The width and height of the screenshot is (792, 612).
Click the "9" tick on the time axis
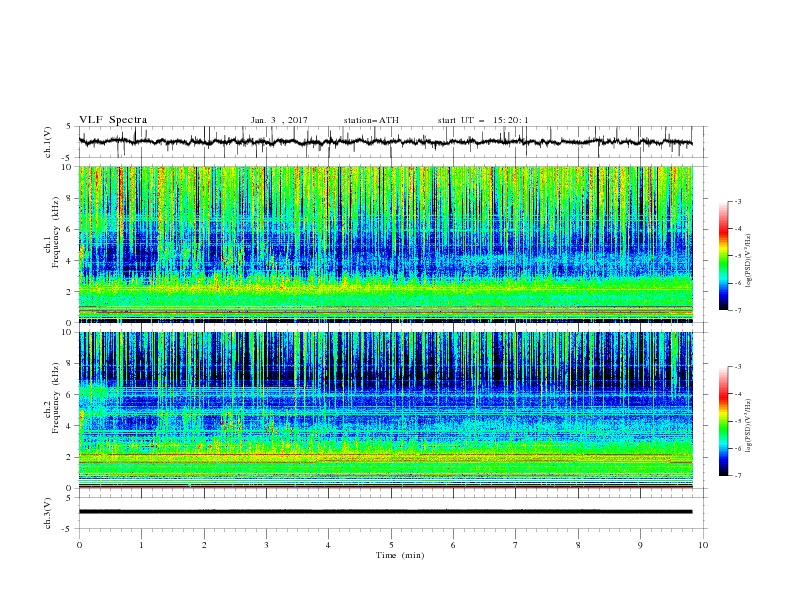(640, 545)
